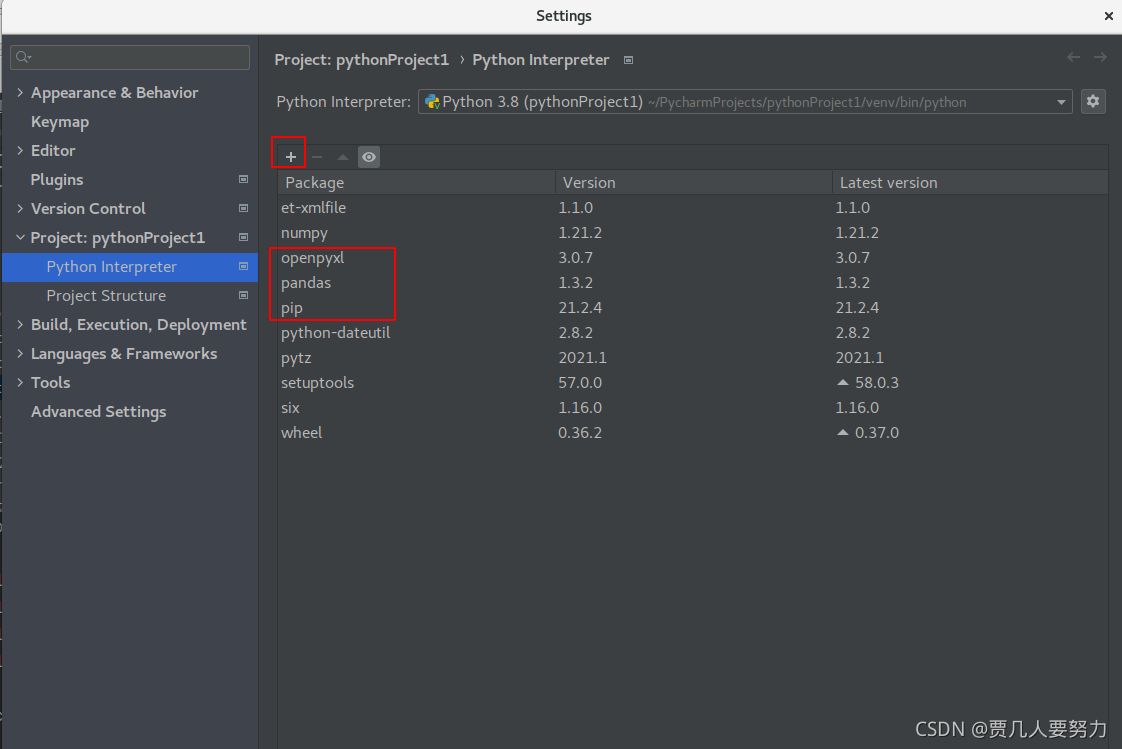1122x749 pixels.
Task: Select the pytz package row
Action: pos(693,358)
